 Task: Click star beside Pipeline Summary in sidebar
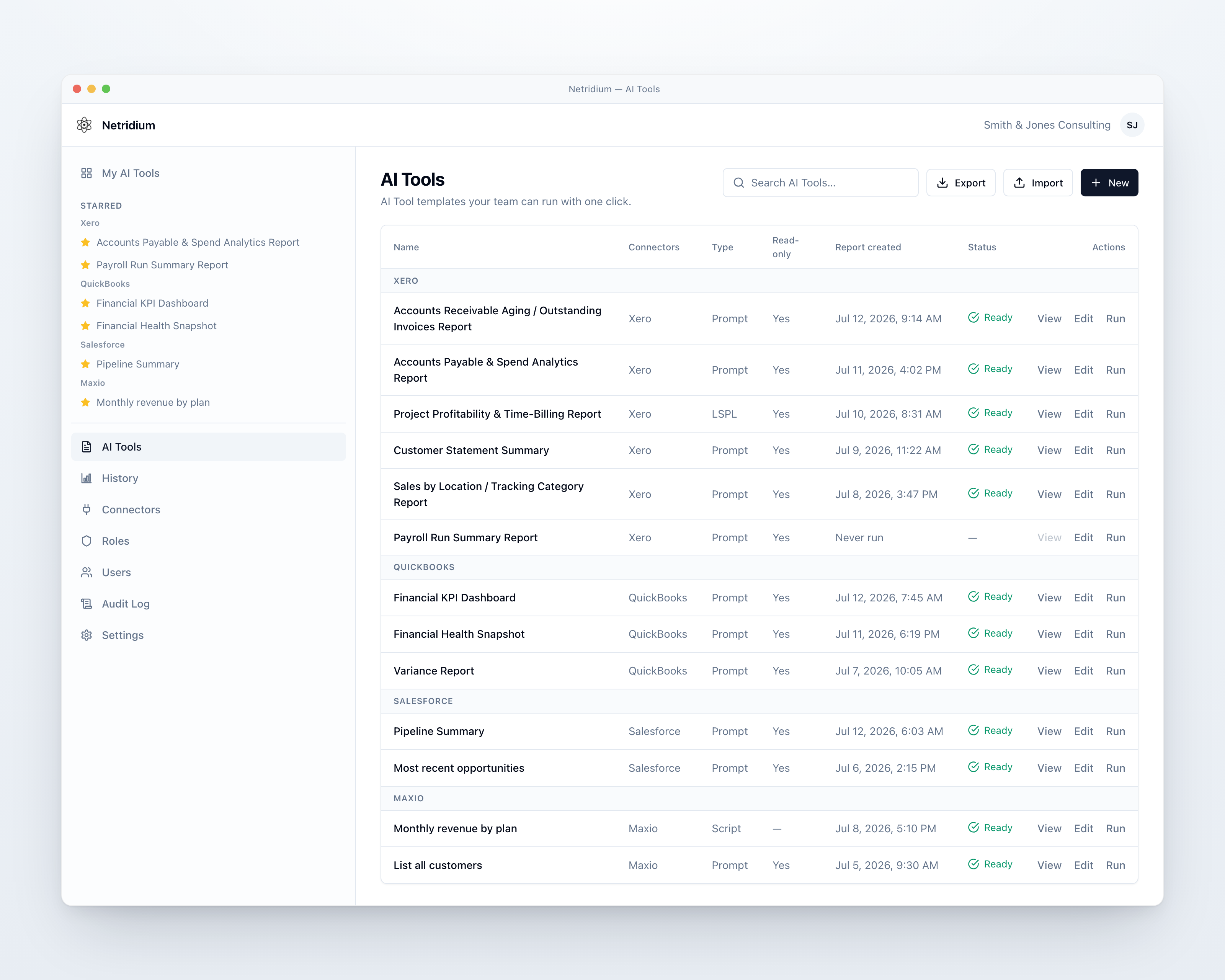(85, 364)
